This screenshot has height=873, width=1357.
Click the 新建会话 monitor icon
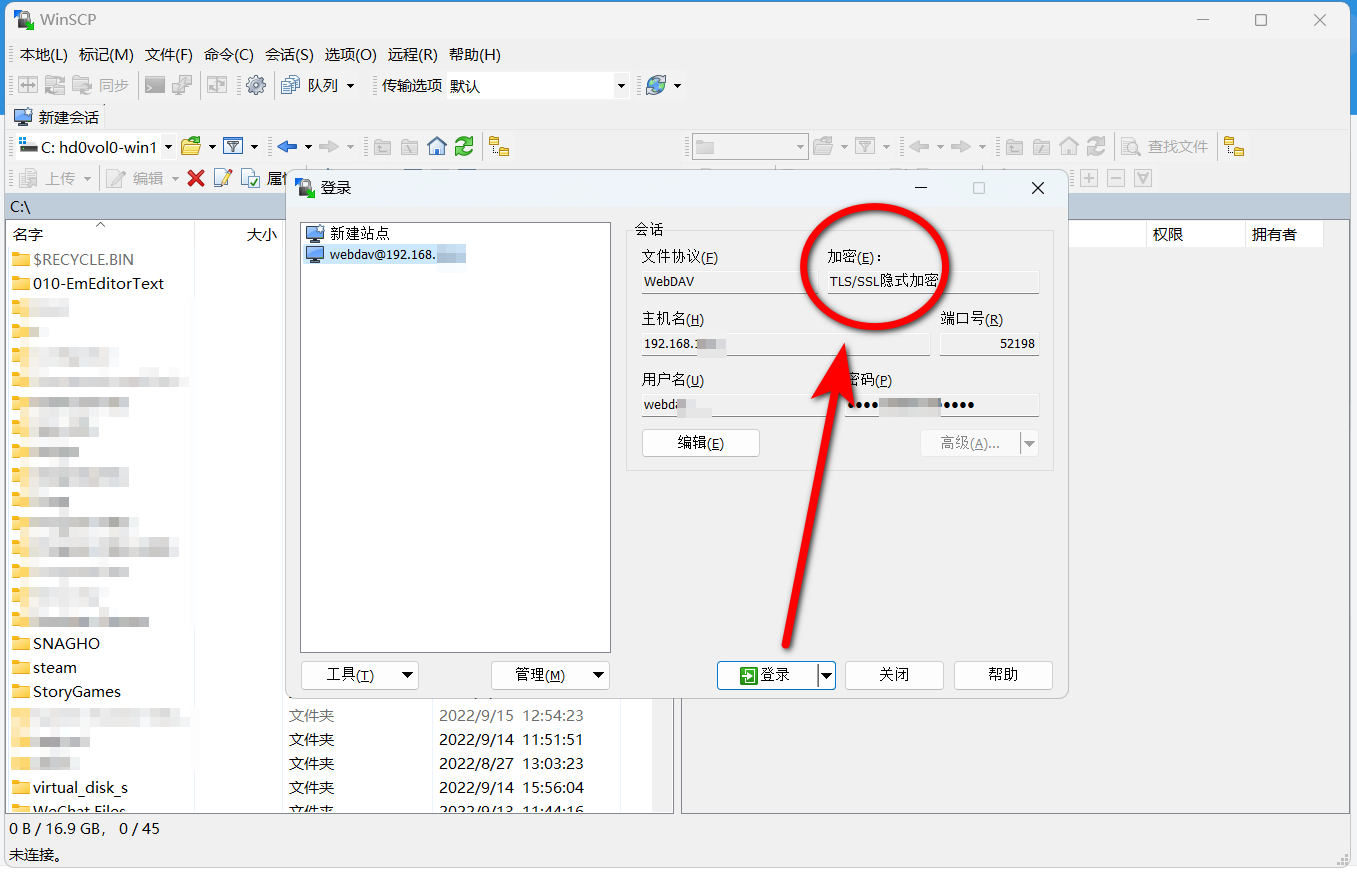click(23, 117)
